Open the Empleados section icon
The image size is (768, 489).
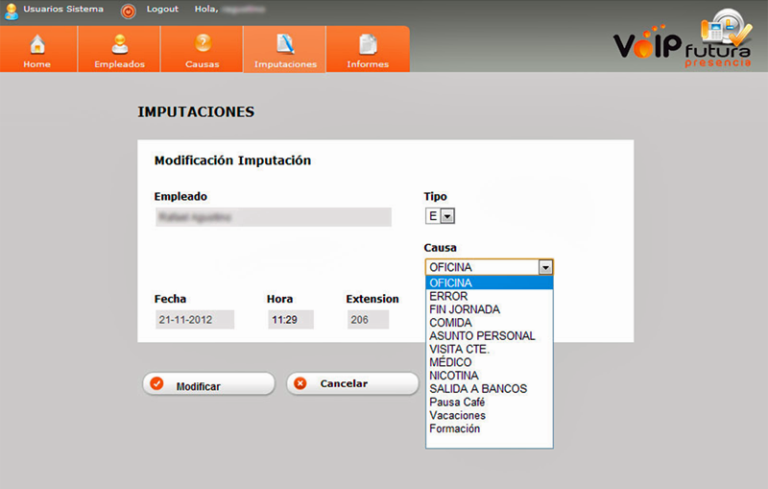[119, 45]
